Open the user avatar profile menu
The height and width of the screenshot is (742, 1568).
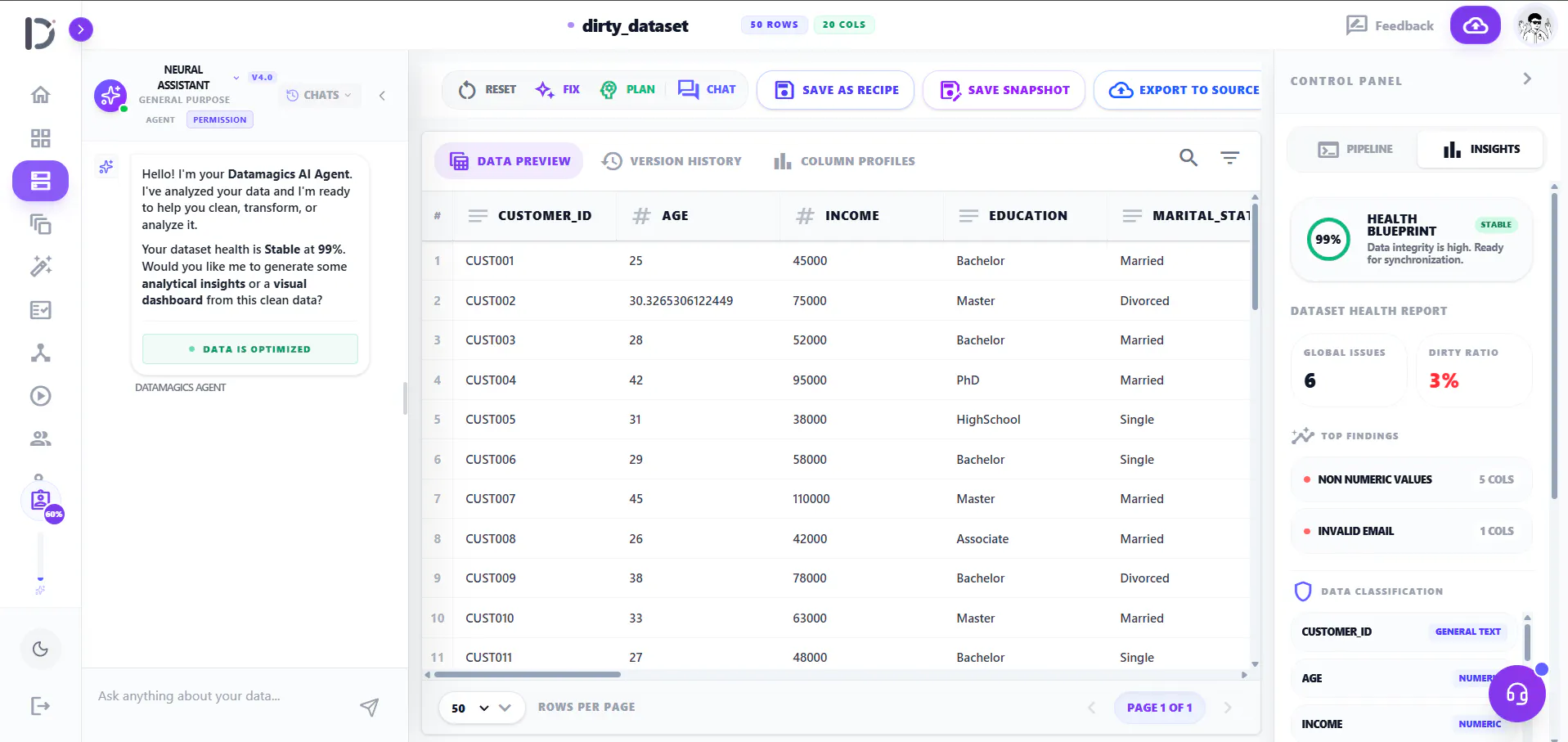click(x=1534, y=26)
